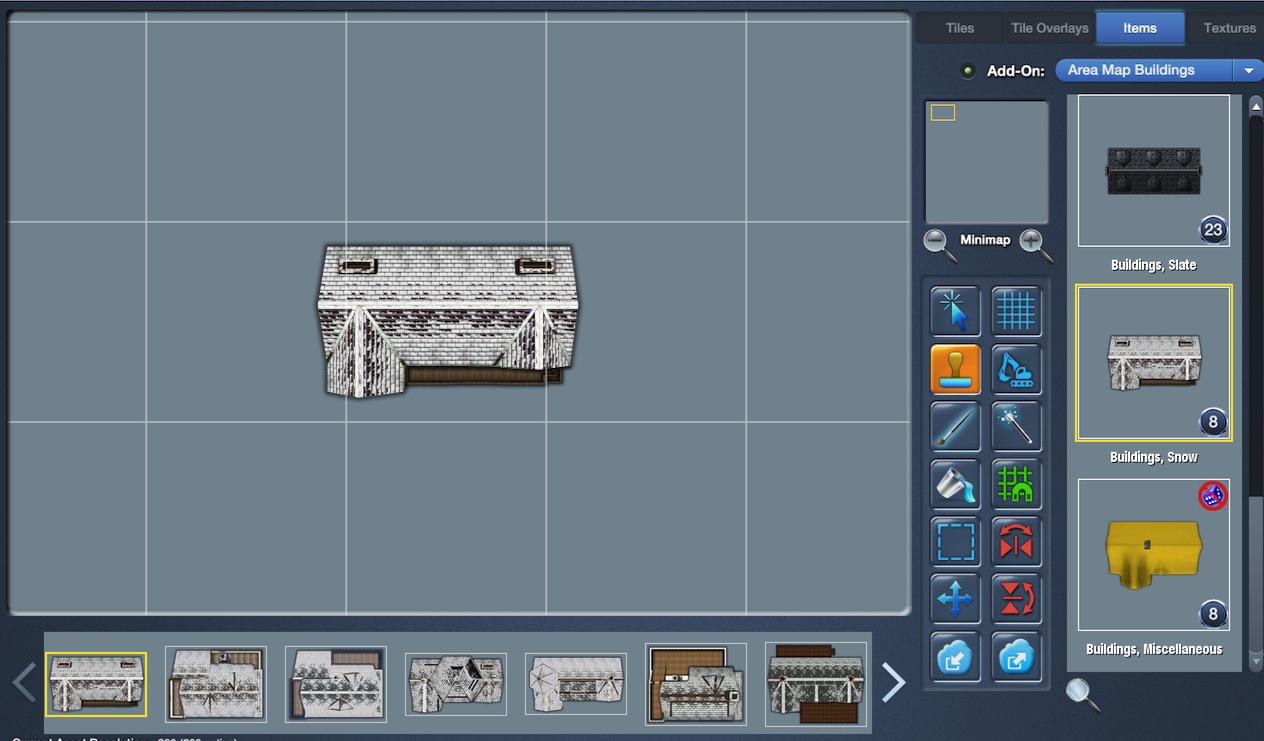This screenshot has height=741, width=1264.
Task: Open the Area Map Buildings dropdown
Action: 1160,70
